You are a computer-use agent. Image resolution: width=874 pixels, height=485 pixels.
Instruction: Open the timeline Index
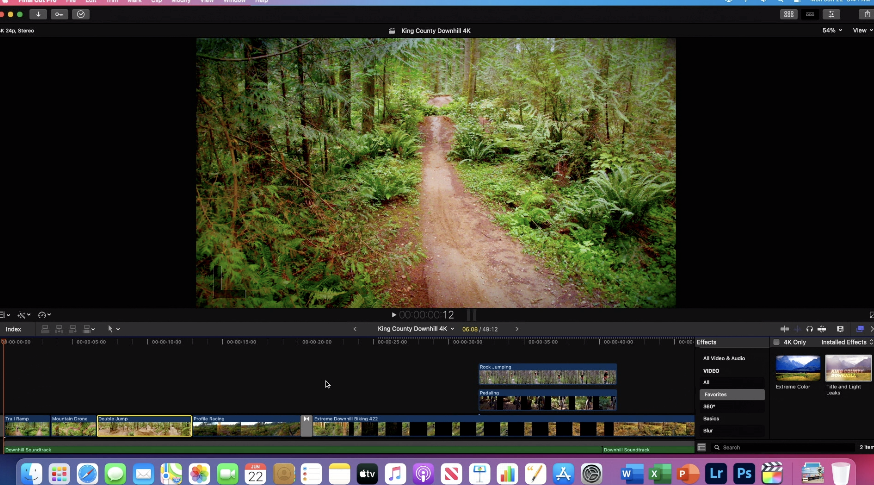click(x=13, y=329)
